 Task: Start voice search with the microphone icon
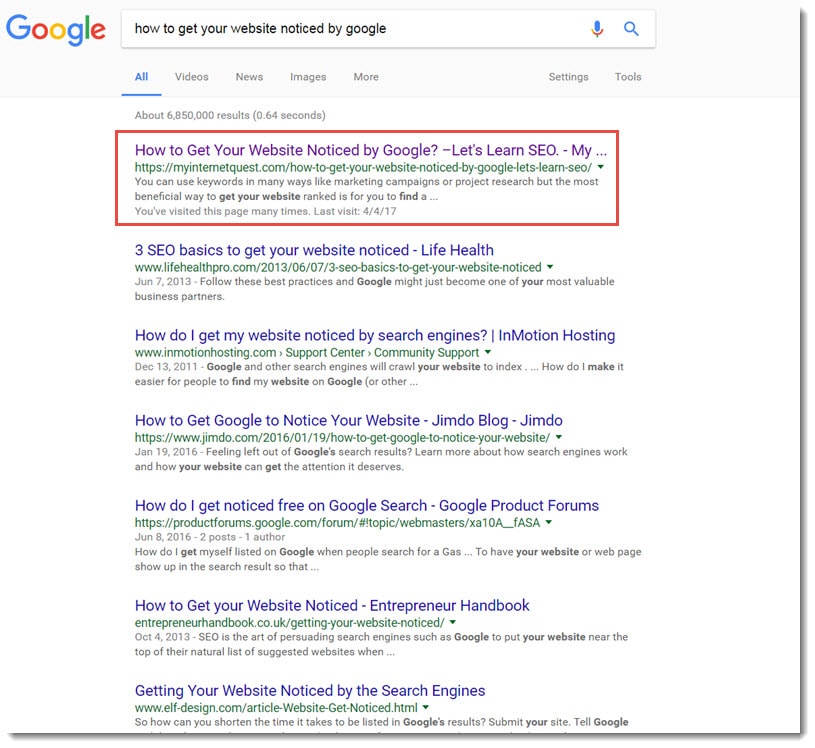597,29
